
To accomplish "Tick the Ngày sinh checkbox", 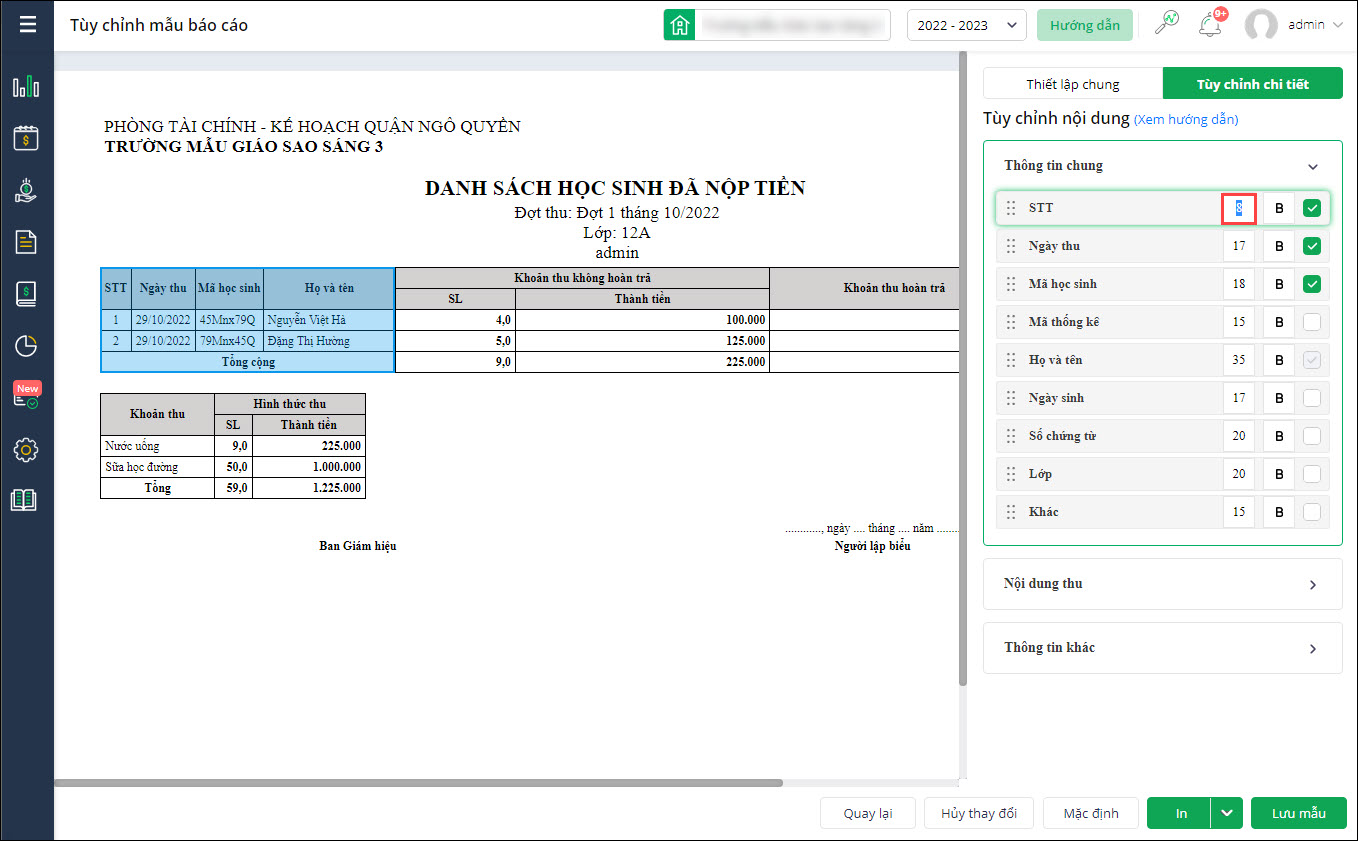I will pos(1312,398).
